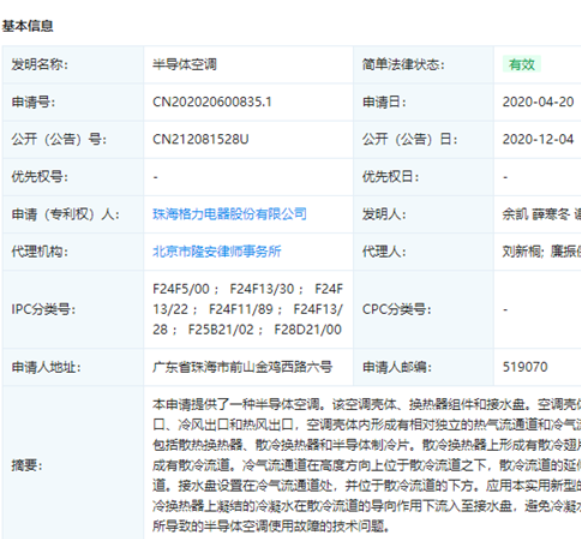
Task: Click the 有效 legal status badge
Action: (x=522, y=64)
